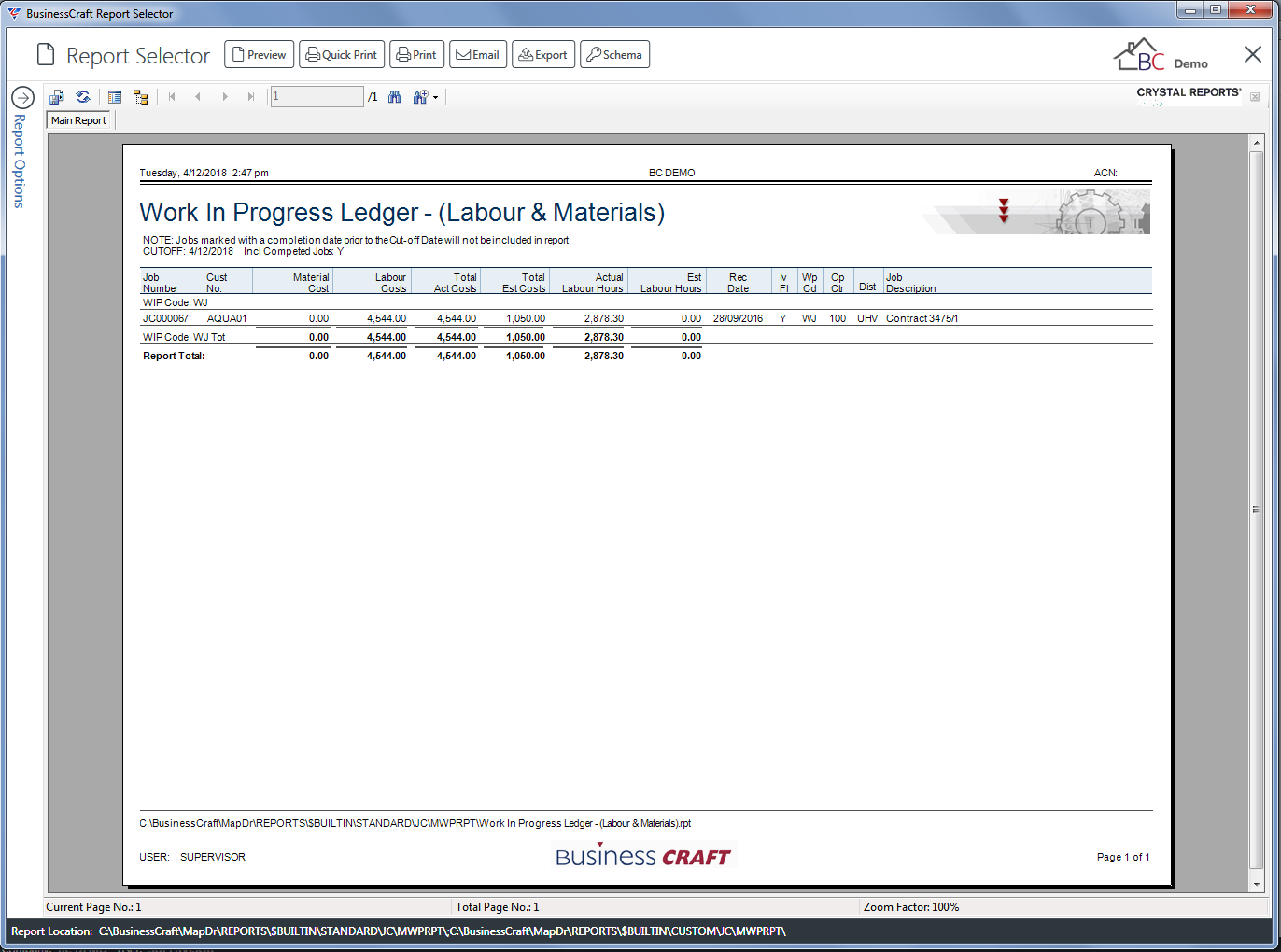The width and height of the screenshot is (1281, 952).
Task: Click the Dist value UHV
Action: click(x=867, y=318)
